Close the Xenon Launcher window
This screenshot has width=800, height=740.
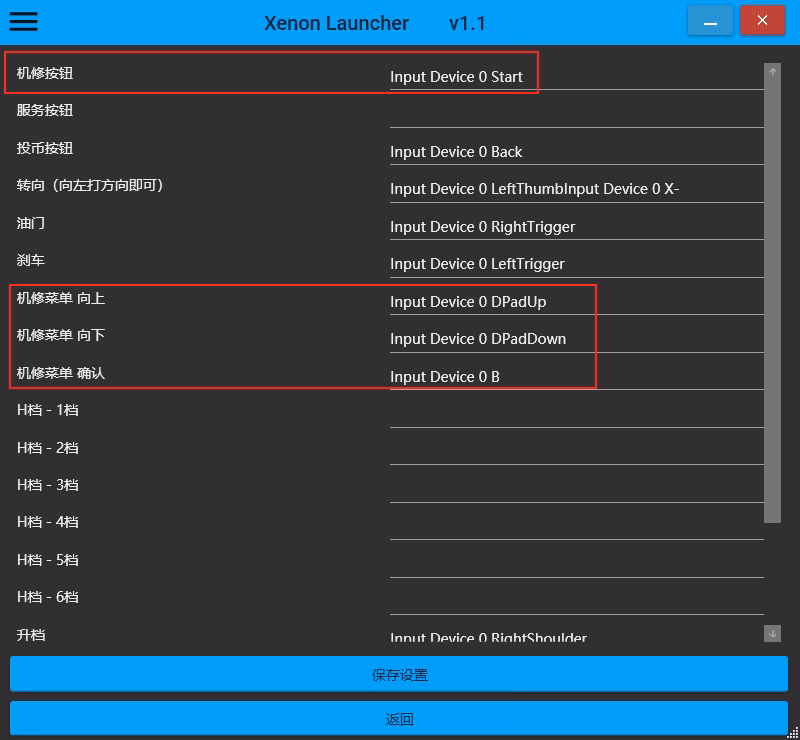click(x=762, y=21)
